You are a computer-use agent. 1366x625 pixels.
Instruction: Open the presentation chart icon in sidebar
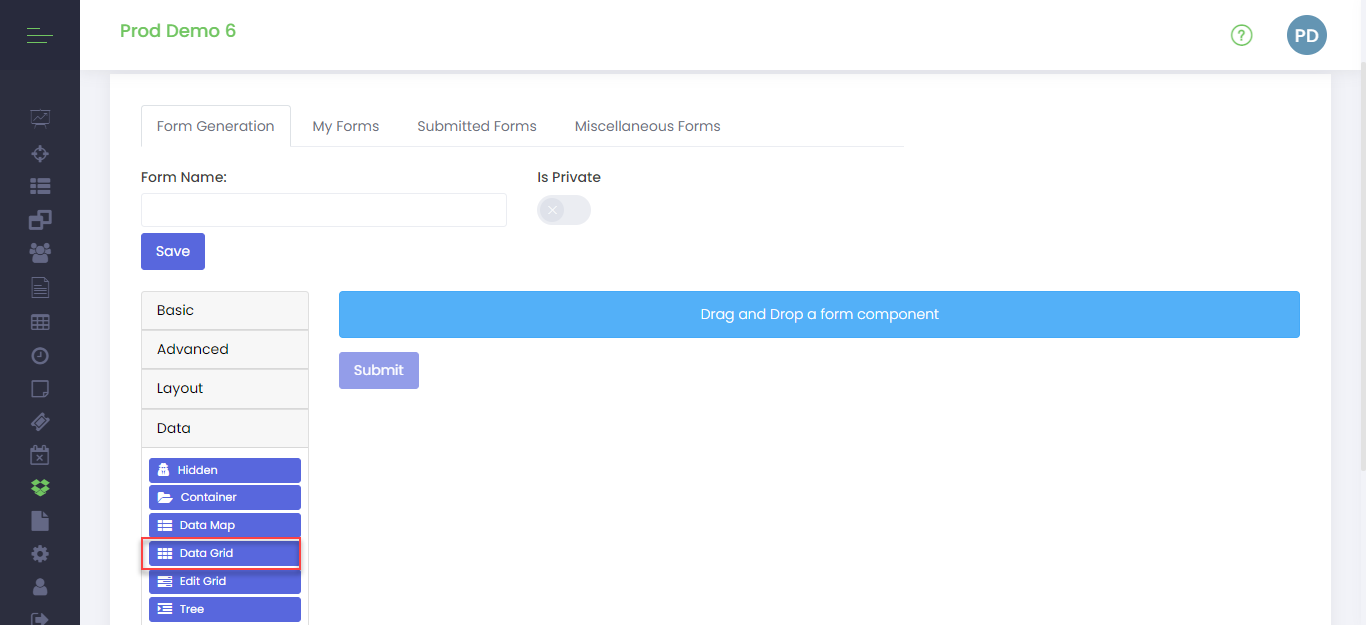point(40,119)
